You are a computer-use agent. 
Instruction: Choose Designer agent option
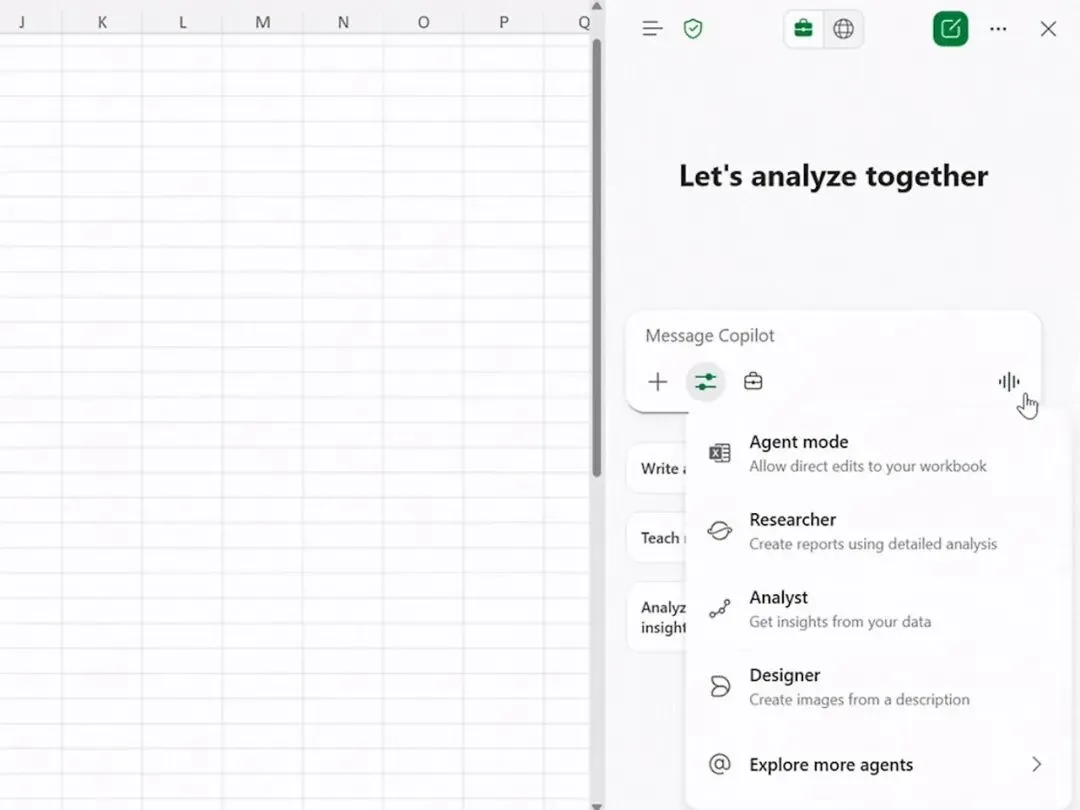point(878,687)
